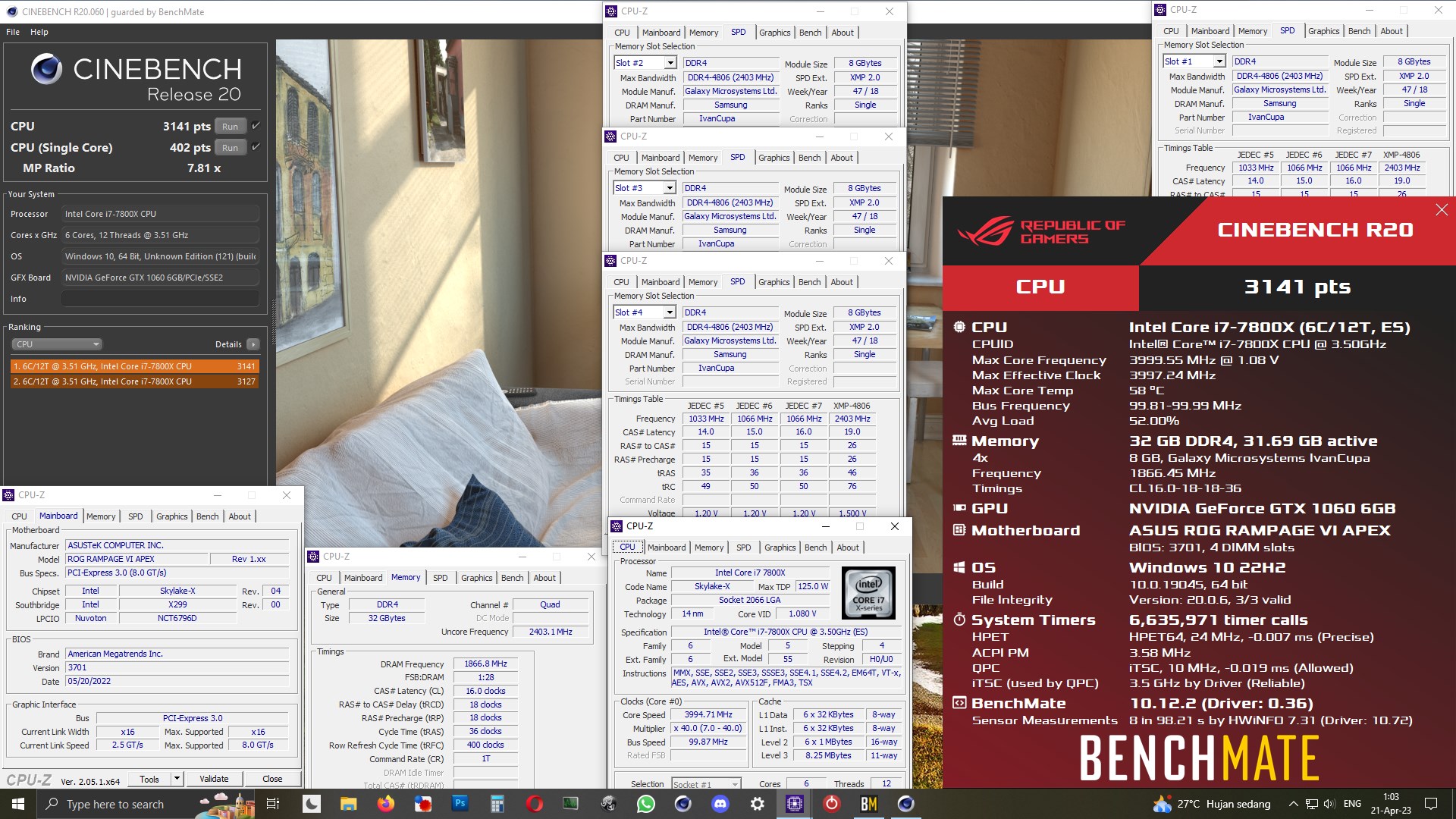This screenshot has width=1456, height=819.
Task: Open SPD tab in CPU-Z Mainboard window
Action: pyautogui.click(x=135, y=516)
